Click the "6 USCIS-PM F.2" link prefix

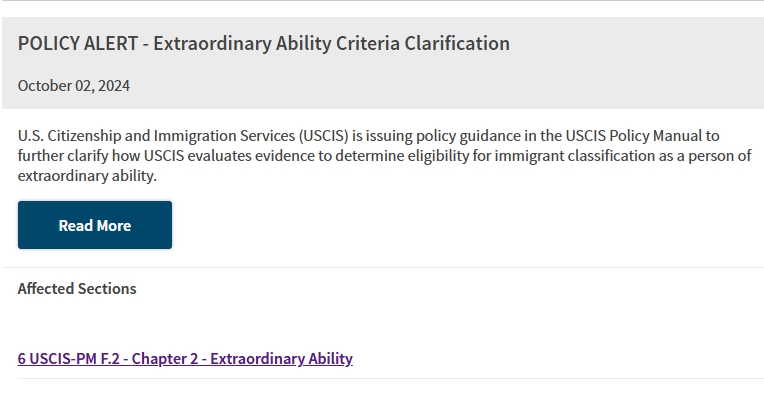(69, 359)
